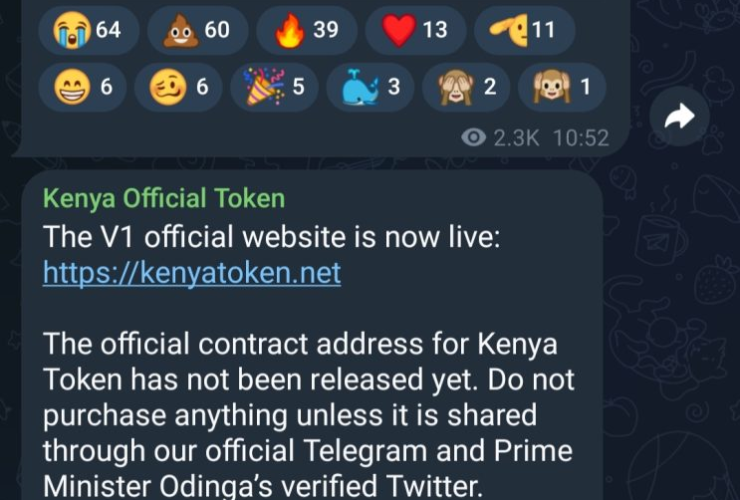Toggle the see-no-evil monkey reaction

pos(466,87)
